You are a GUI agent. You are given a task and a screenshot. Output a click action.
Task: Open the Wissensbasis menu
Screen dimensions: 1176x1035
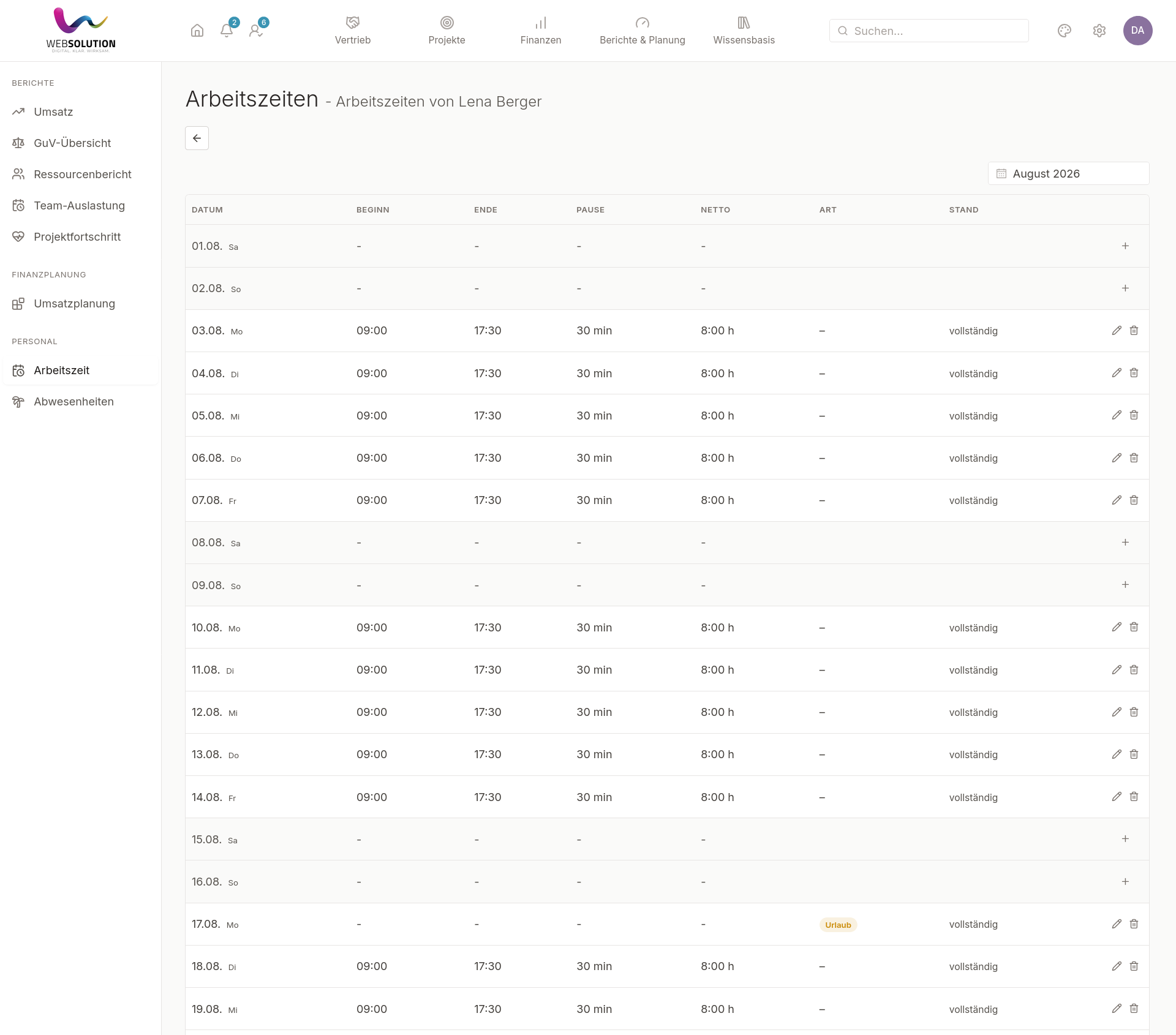[x=744, y=31]
